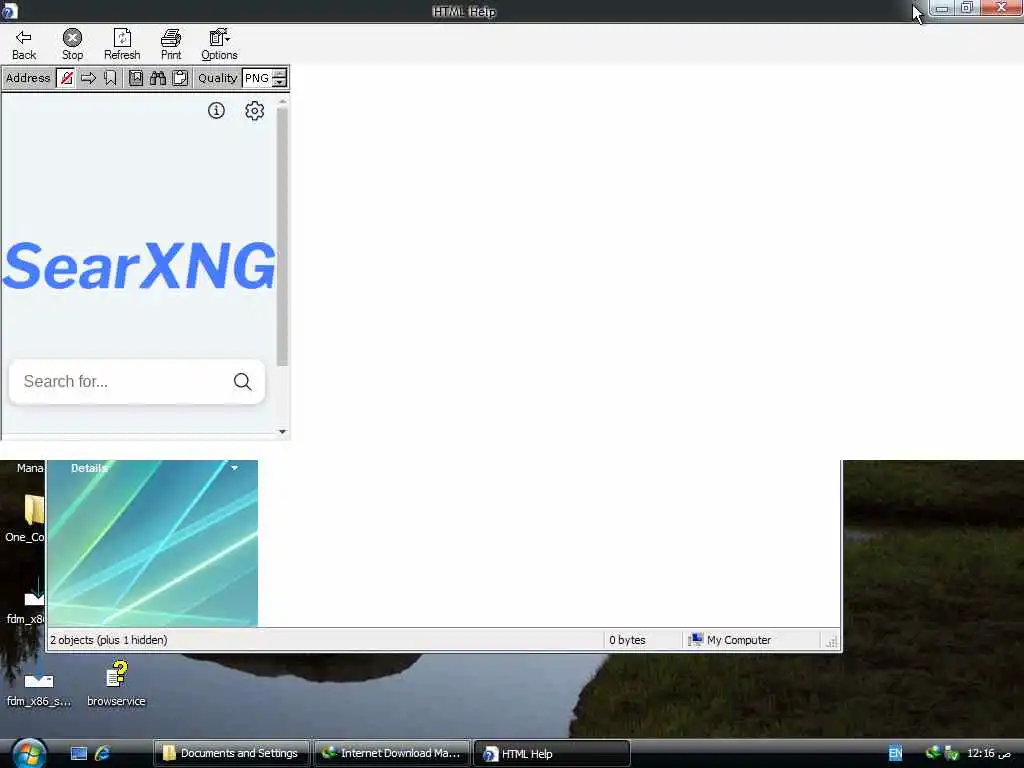The height and width of the screenshot is (768, 1024).
Task: Minimize the HTML Help window
Action: coord(942,8)
